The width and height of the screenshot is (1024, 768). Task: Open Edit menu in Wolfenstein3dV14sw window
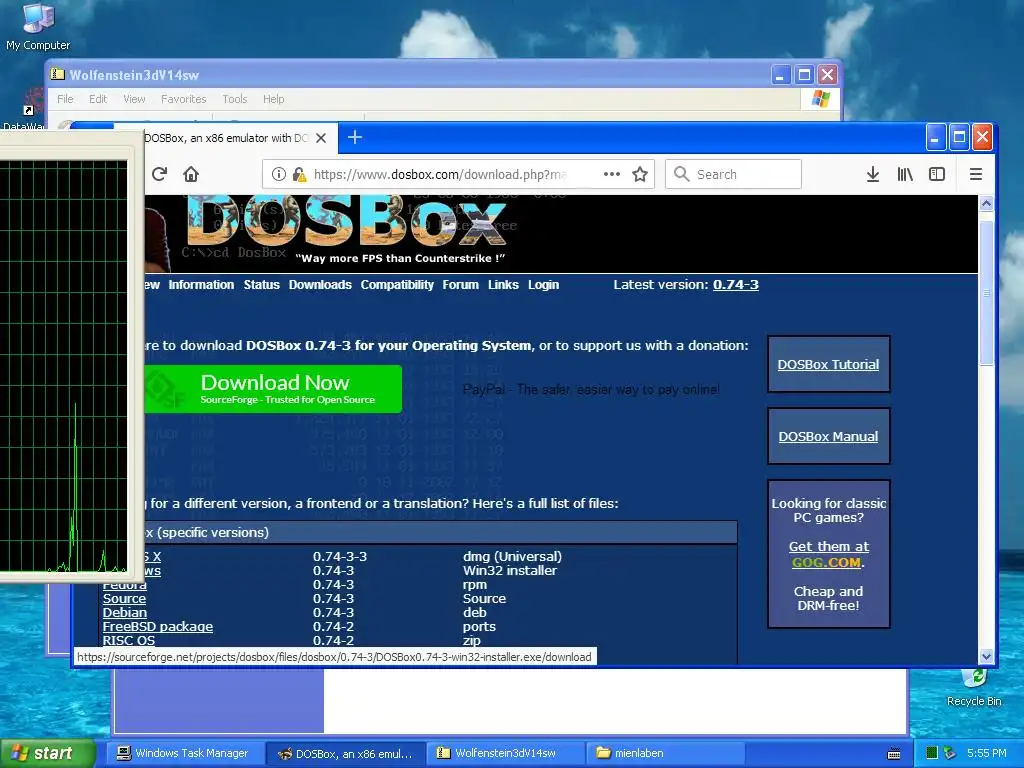pos(98,99)
